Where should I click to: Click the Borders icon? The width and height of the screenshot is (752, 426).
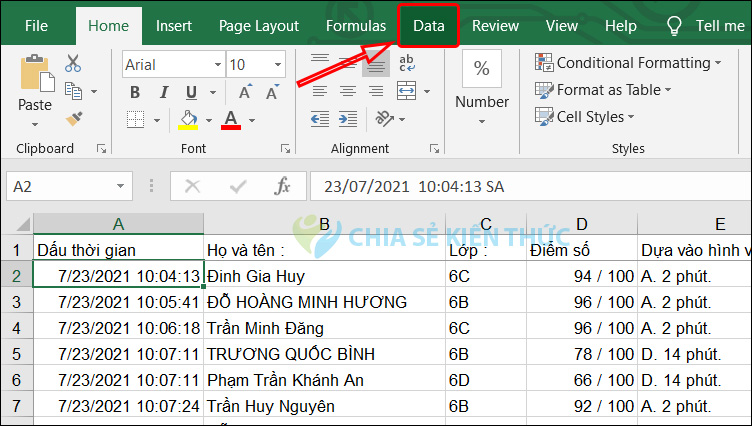(x=135, y=119)
